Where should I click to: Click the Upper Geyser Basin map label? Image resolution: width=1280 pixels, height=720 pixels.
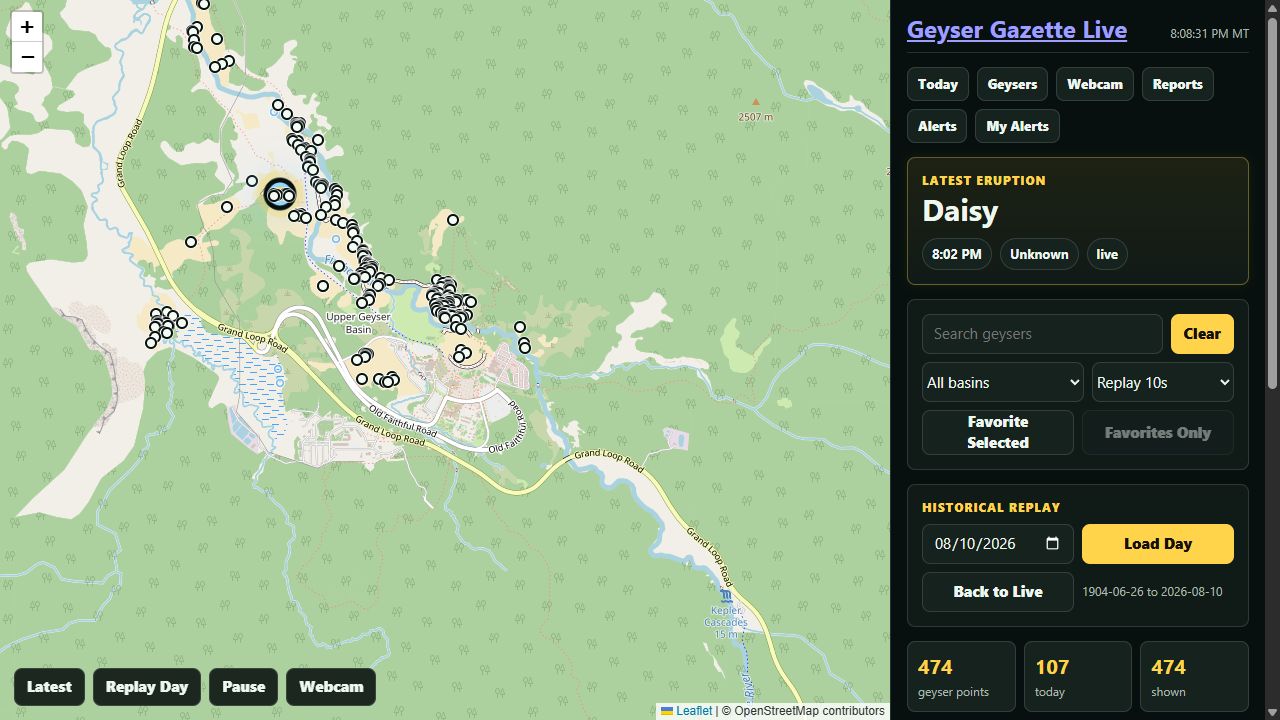(x=356, y=323)
